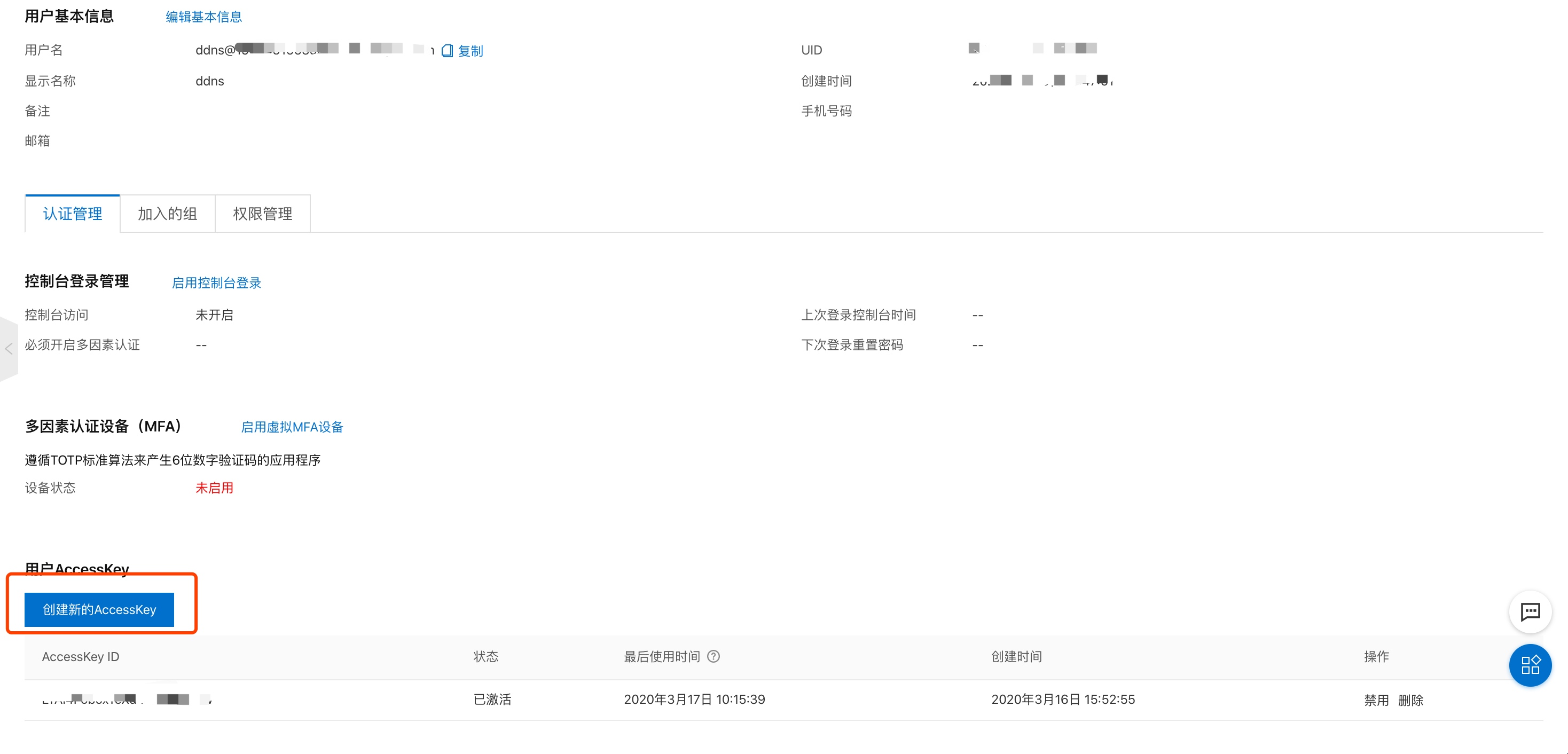The height and width of the screenshot is (754, 1568).
Task: Click the AccessKey ID in table row
Action: tap(126, 699)
